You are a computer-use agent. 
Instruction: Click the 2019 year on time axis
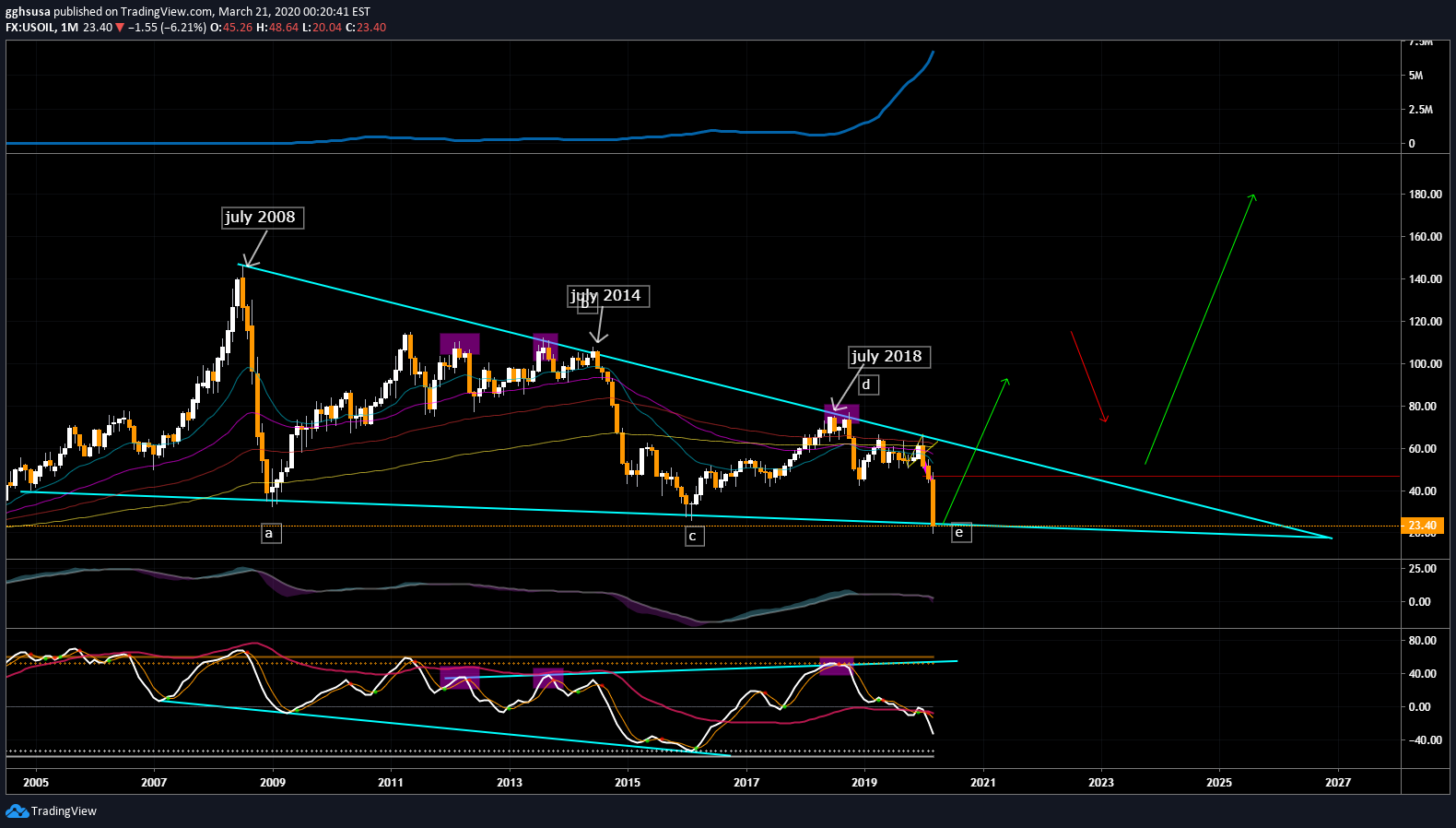point(864,783)
